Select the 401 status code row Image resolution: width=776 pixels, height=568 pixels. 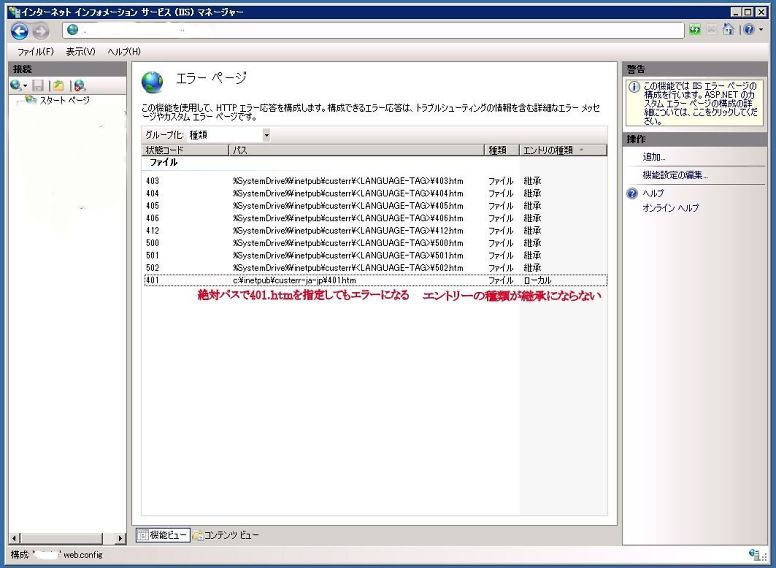[375, 280]
